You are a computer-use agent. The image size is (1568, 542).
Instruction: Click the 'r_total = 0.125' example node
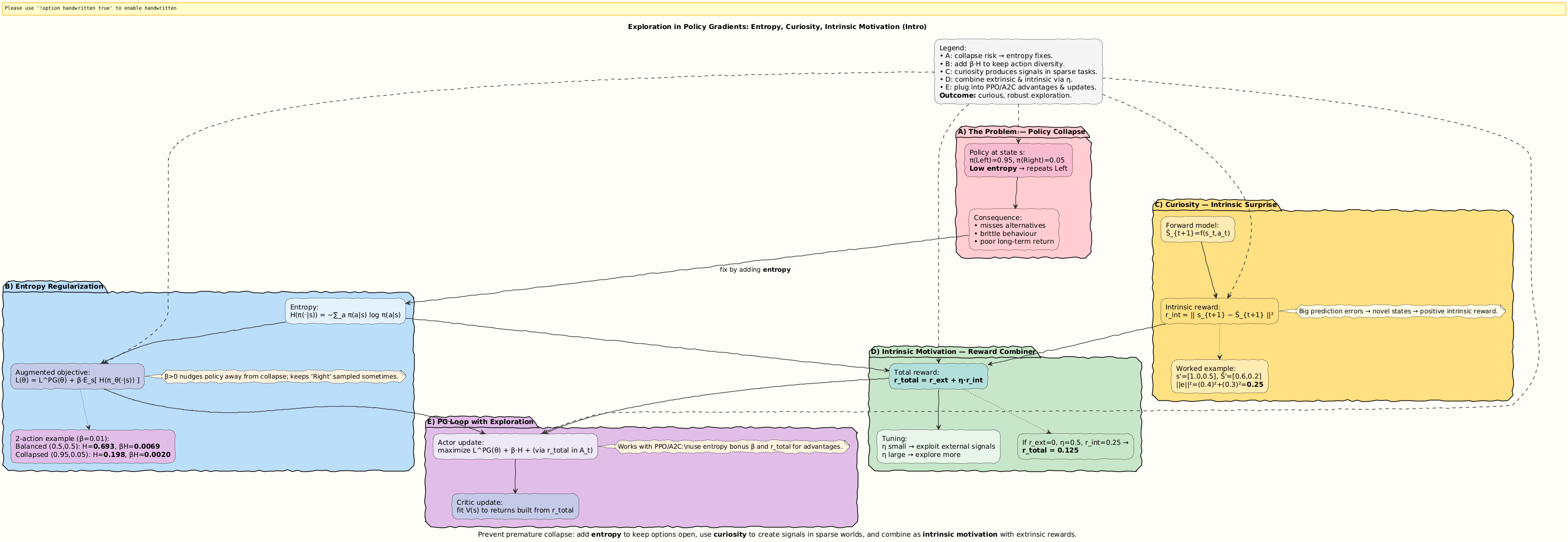(1075, 446)
